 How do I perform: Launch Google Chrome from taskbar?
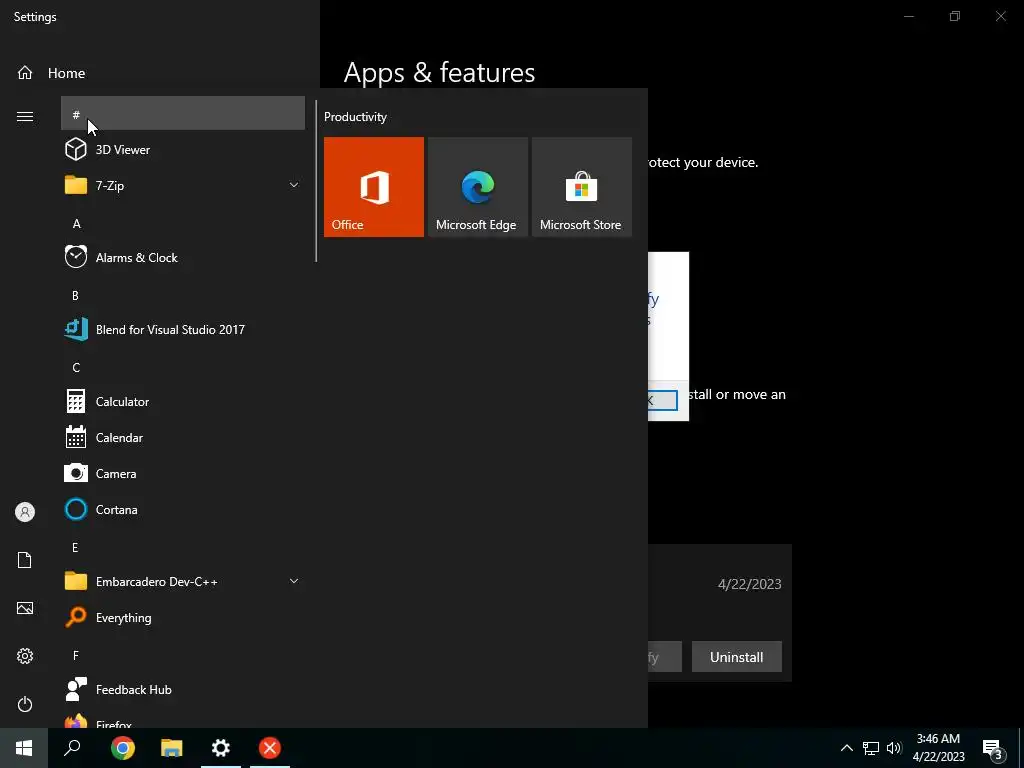pyautogui.click(x=123, y=748)
